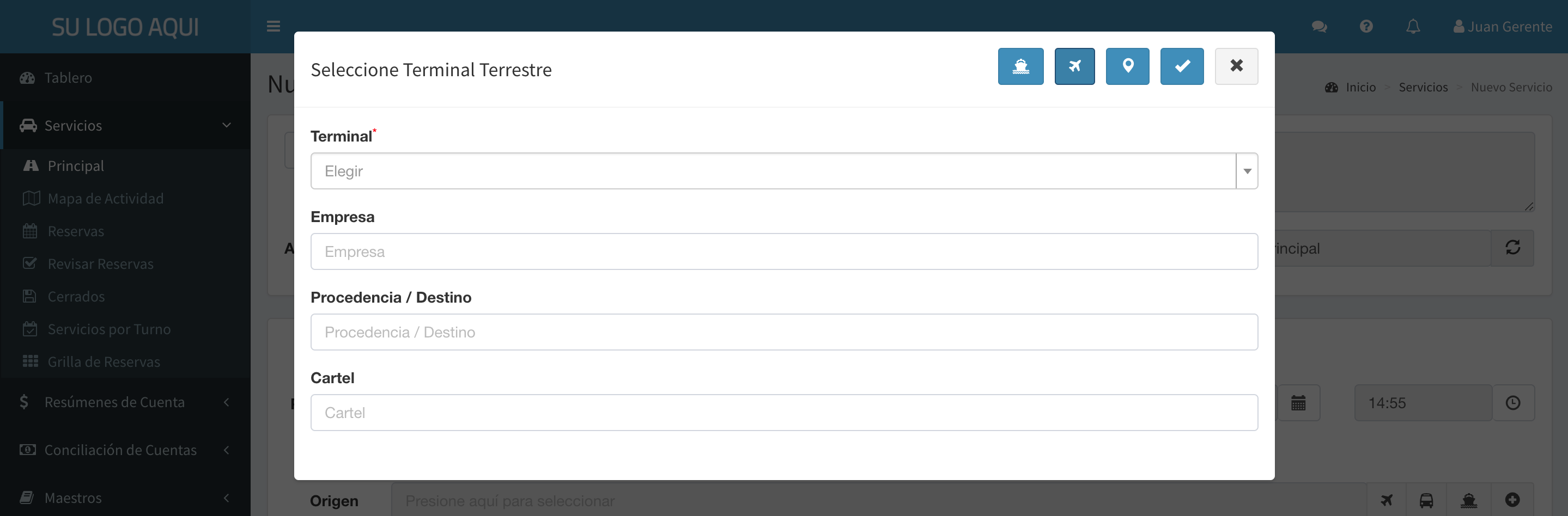Click the help question mark icon
This screenshot has height=516, width=1568.
(1366, 27)
